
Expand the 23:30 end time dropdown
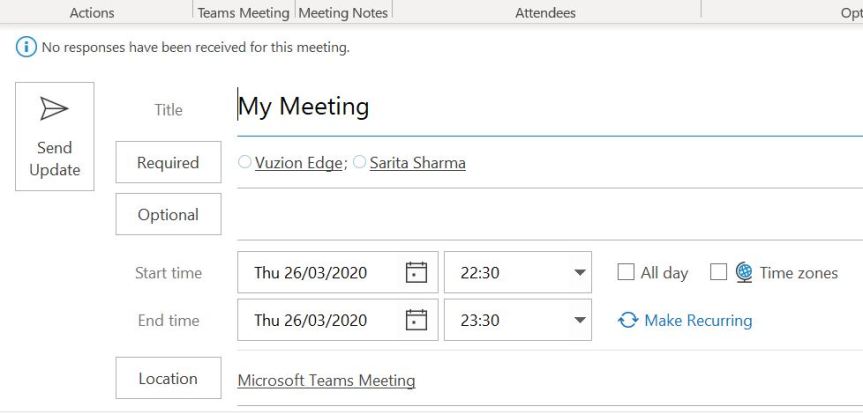tap(580, 321)
